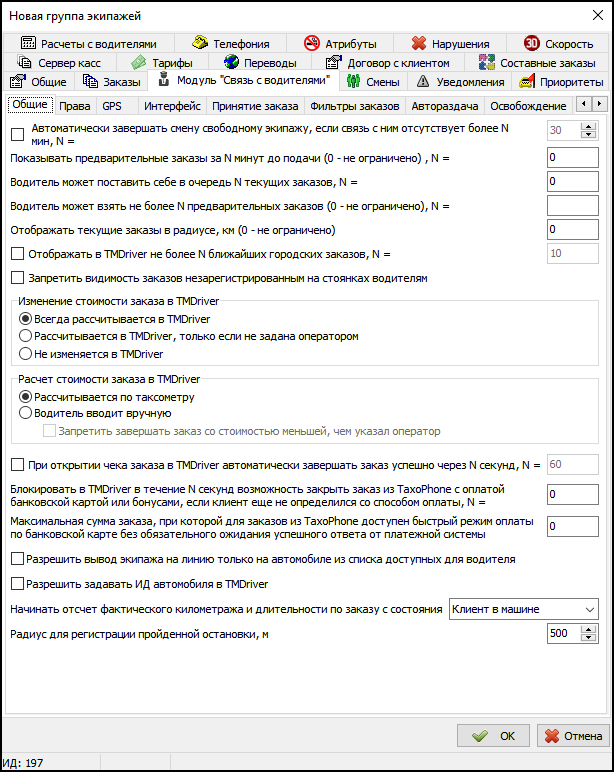Select Не изменяется в TMDriver radio option
Screen dimensions: 614x772
(x=26, y=353)
